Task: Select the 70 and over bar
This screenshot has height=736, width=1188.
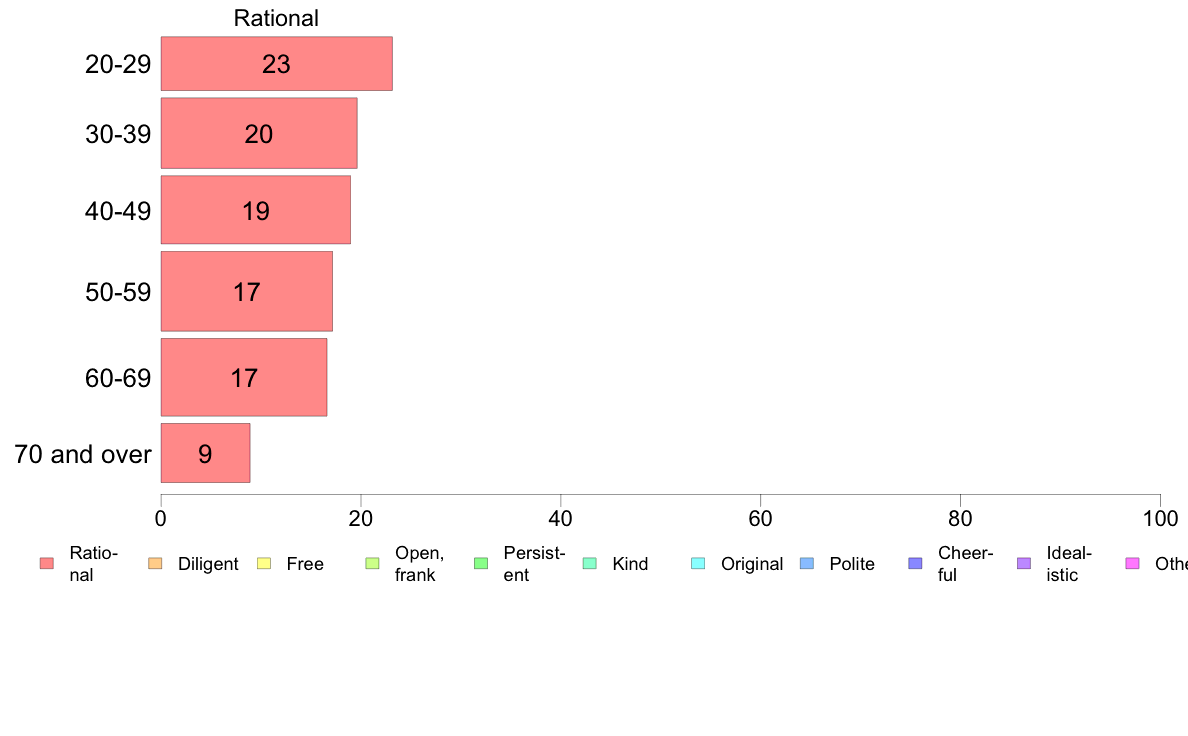Action: click(x=205, y=453)
